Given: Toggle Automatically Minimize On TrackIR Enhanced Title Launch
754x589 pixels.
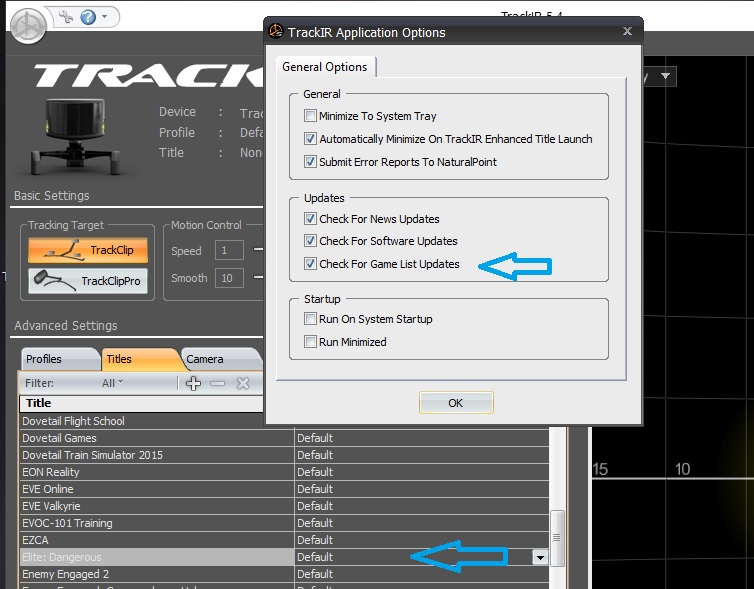Looking at the screenshot, I should (x=310, y=139).
